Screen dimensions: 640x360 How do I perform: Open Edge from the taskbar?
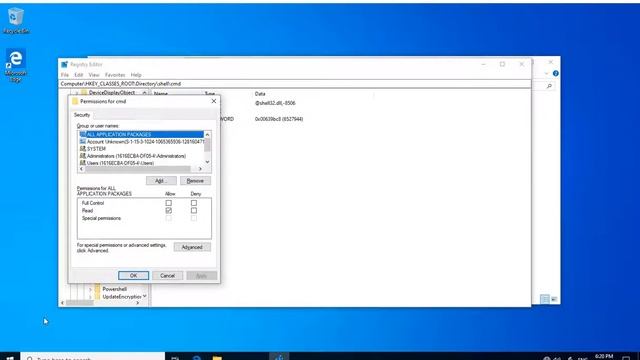[x=197, y=357]
